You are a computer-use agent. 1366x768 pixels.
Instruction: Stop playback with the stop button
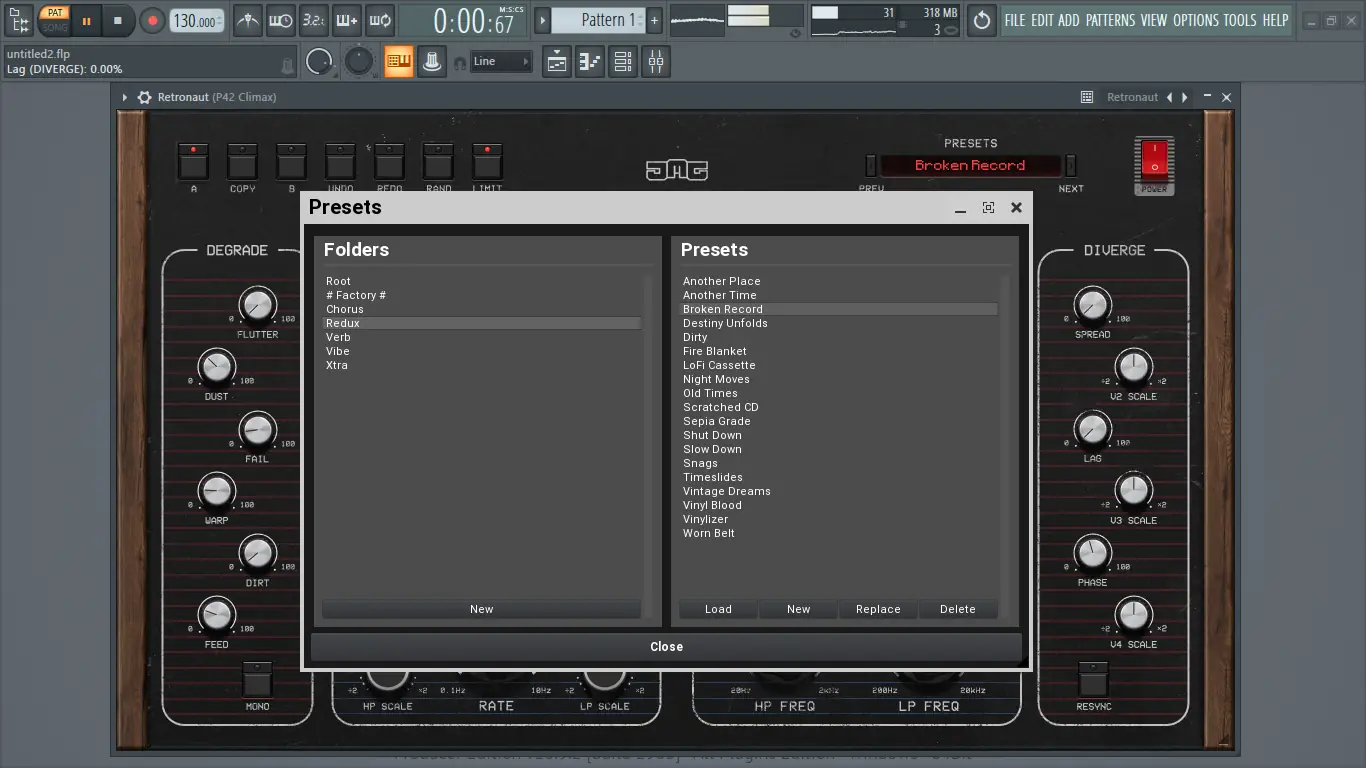tap(118, 20)
